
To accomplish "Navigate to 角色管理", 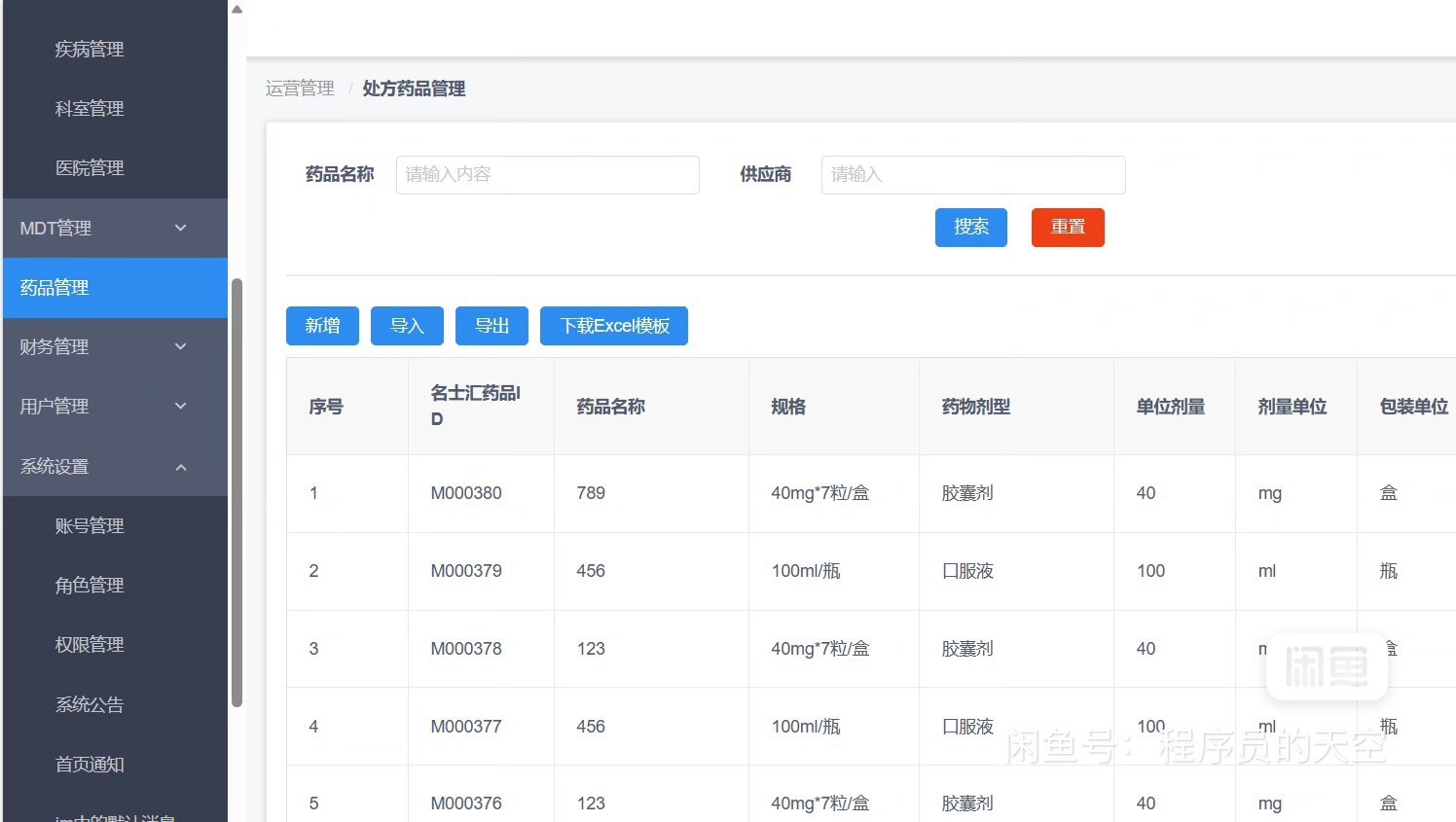I will click(x=90, y=585).
